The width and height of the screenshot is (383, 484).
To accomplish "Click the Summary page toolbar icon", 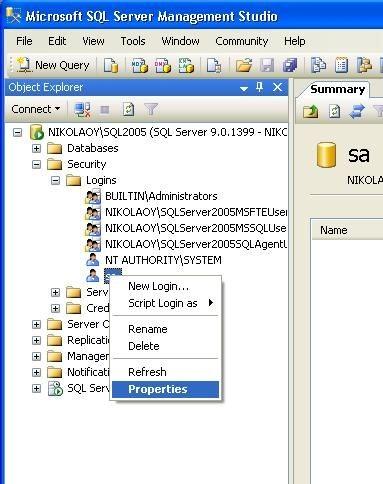I will pyautogui.click(x=341, y=65).
